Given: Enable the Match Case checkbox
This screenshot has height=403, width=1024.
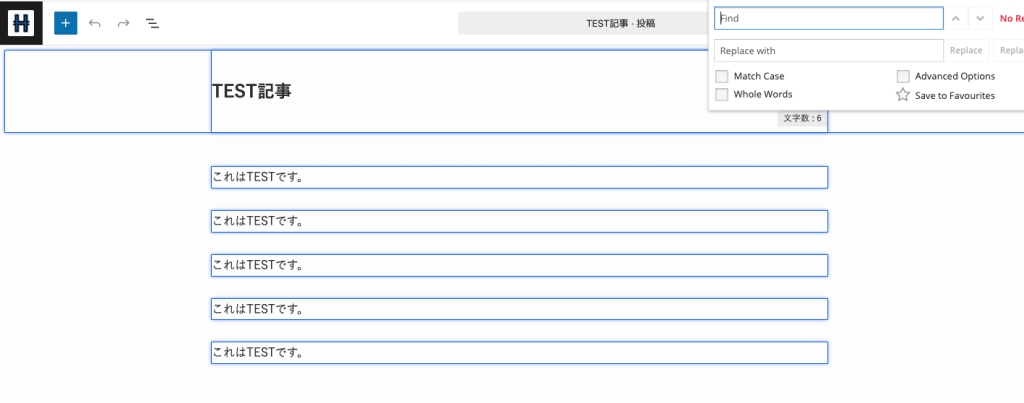Looking at the screenshot, I should coord(722,76).
